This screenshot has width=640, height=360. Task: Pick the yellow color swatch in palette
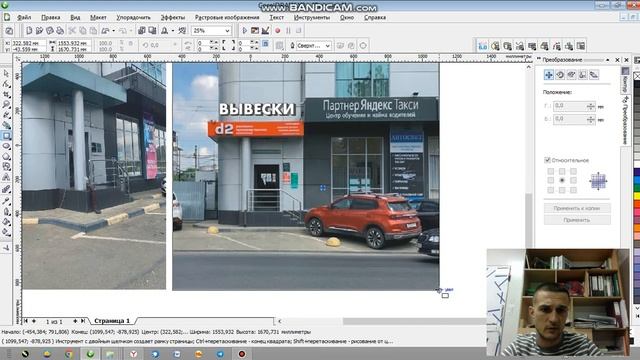[637, 196]
